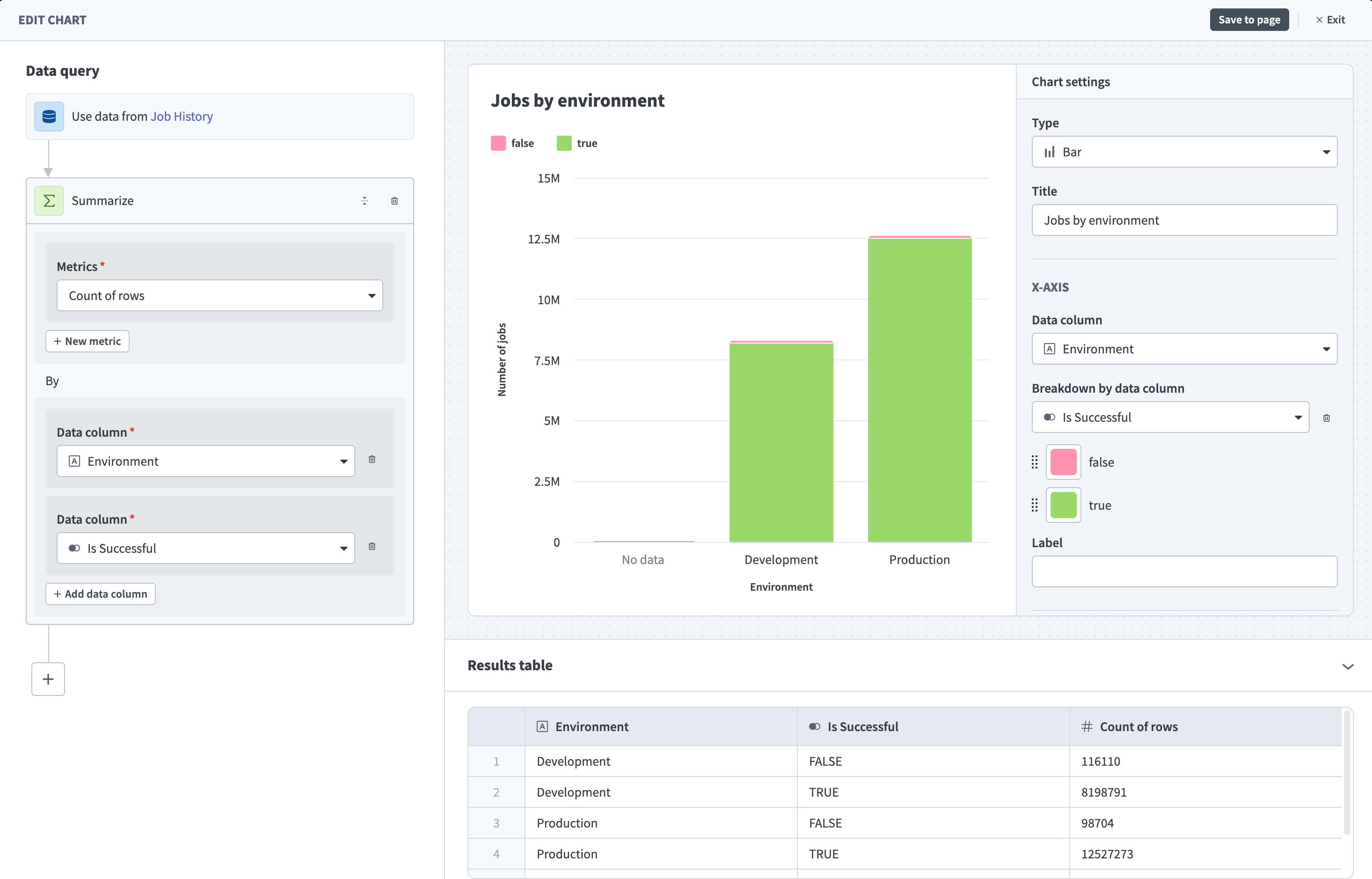Click Save to page
This screenshot has height=879, width=1372.
point(1249,20)
